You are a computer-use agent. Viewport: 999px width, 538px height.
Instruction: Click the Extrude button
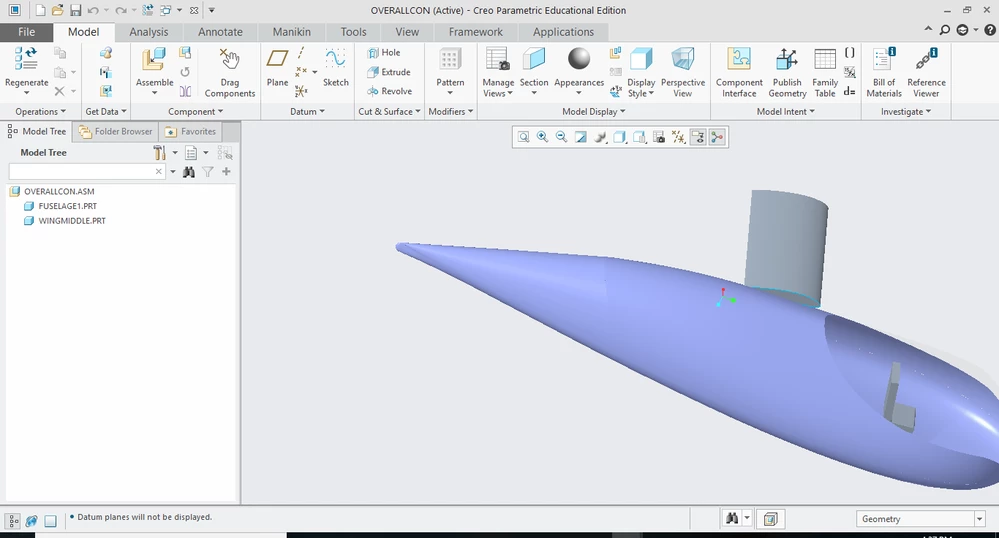389,72
